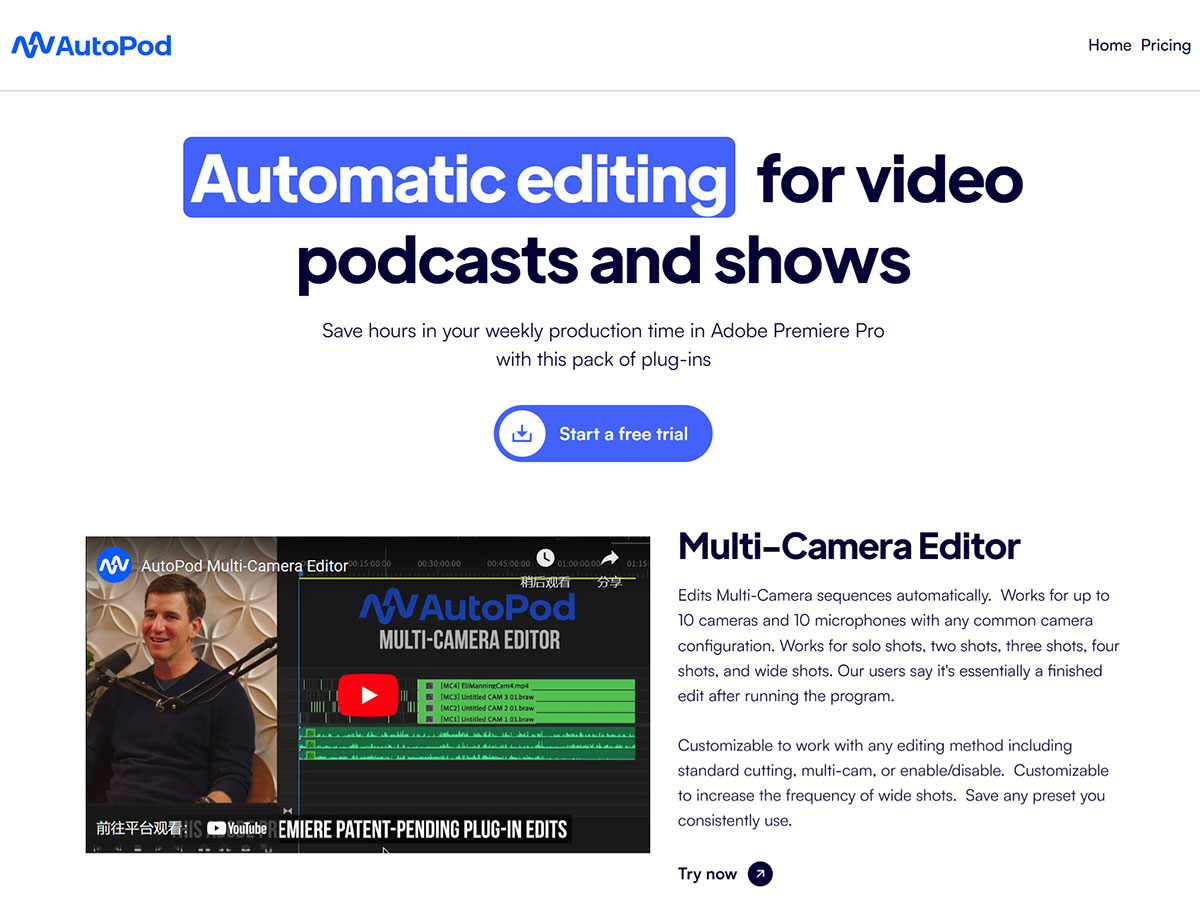This screenshot has width=1200, height=898.
Task: Click the Share arrow icon on the video
Action: click(x=609, y=558)
